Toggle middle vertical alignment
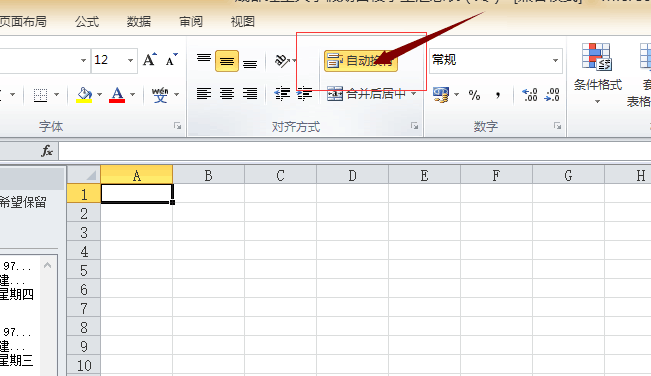The image size is (651, 376). click(227, 61)
